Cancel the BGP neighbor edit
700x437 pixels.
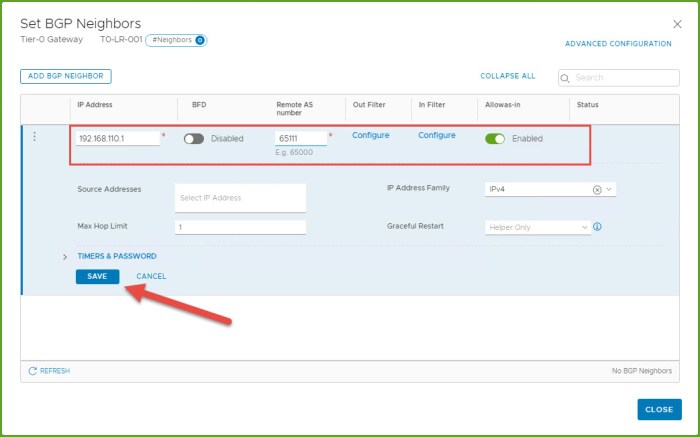[151, 276]
